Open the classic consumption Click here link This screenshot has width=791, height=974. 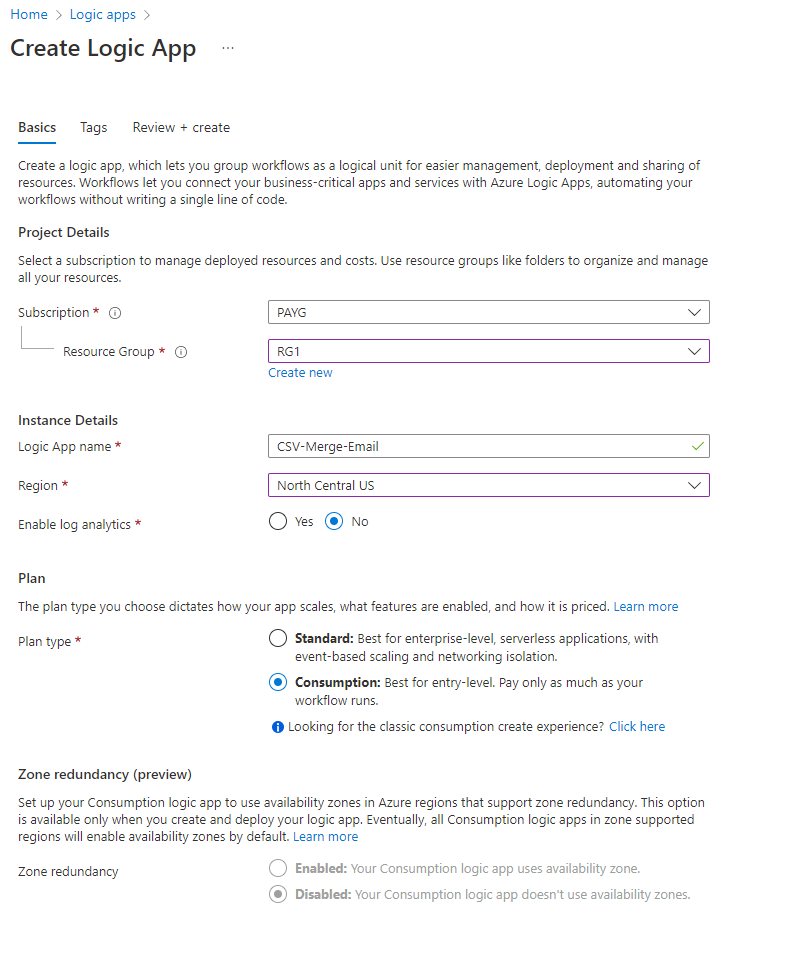coord(636,727)
